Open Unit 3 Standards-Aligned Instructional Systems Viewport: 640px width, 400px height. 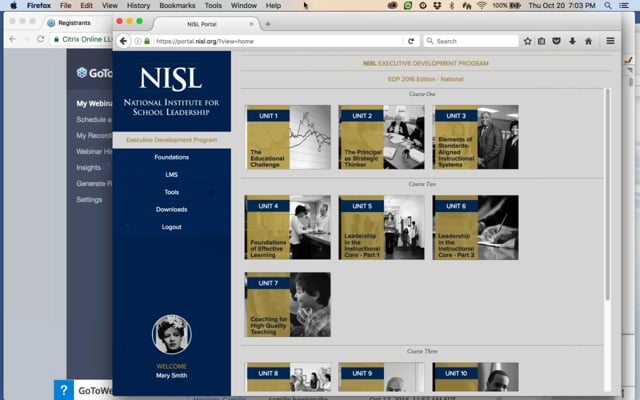tap(476, 137)
